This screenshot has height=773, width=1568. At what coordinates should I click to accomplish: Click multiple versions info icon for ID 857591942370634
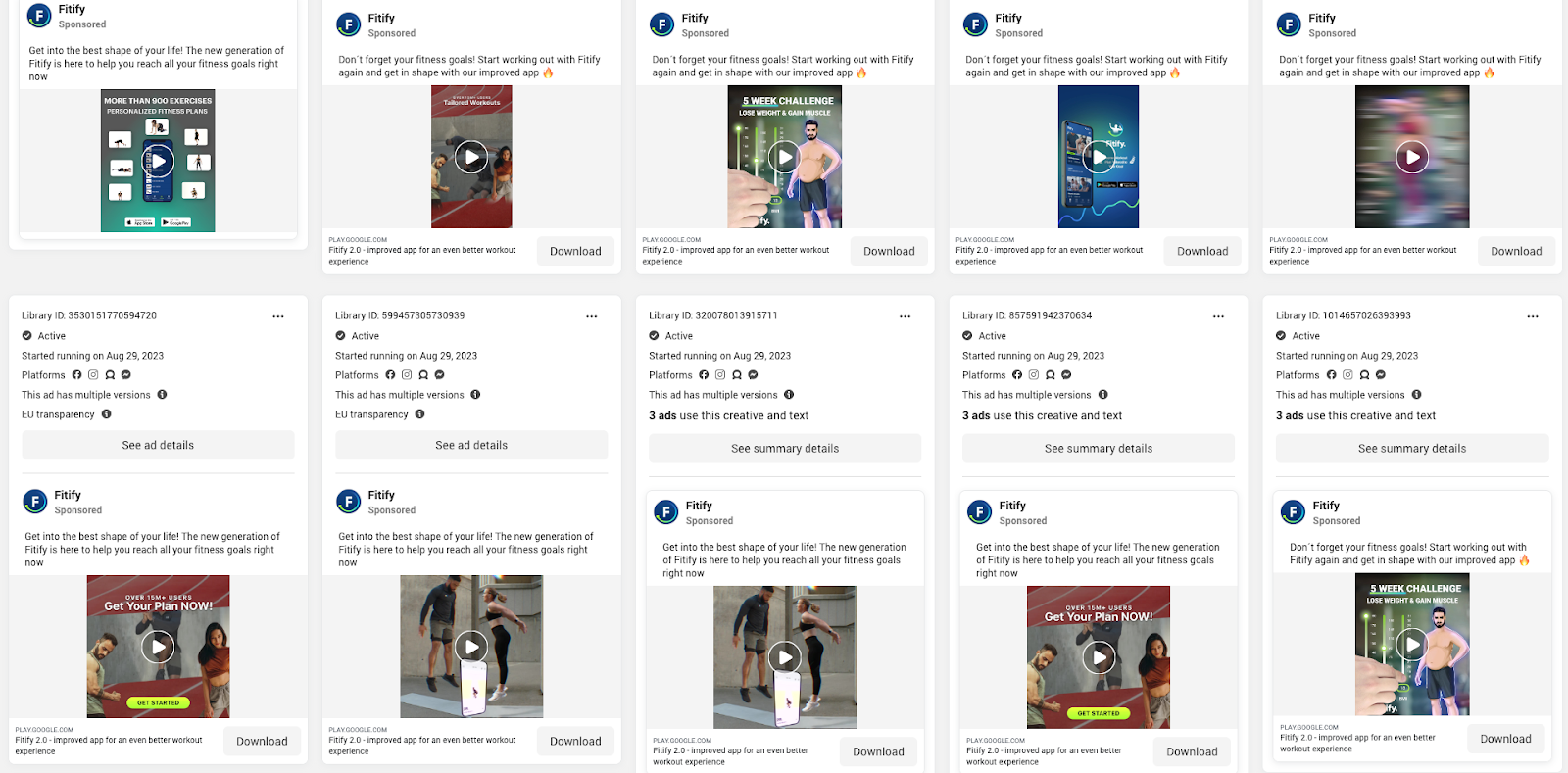pyautogui.click(x=1102, y=395)
